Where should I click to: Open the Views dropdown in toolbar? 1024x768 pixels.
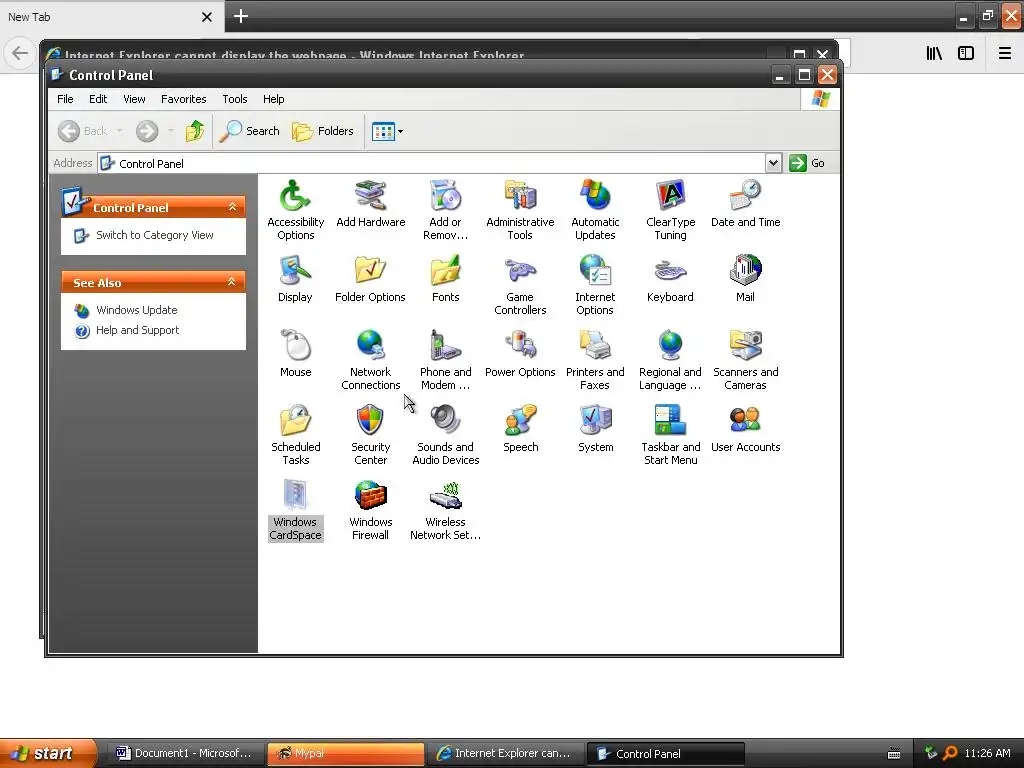pos(387,131)
